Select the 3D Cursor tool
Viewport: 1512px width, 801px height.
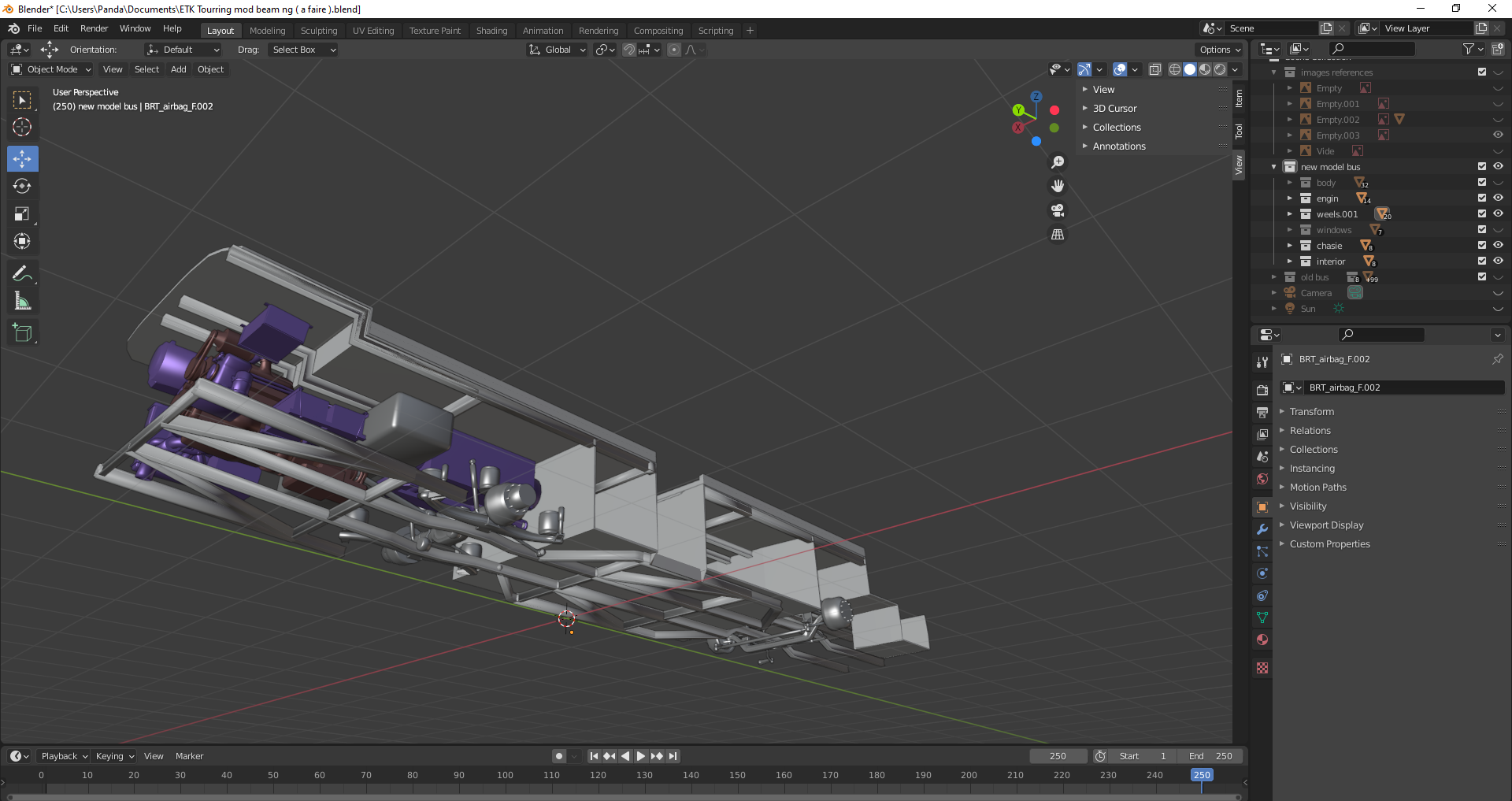[x=22, y=128]
